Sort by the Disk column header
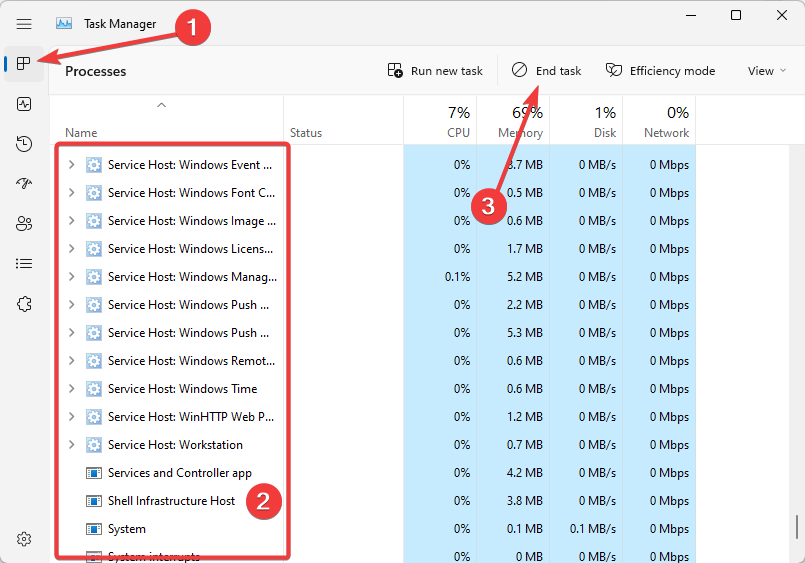The width and height of the screenshot is (805, 563). (x=605, y=133)
